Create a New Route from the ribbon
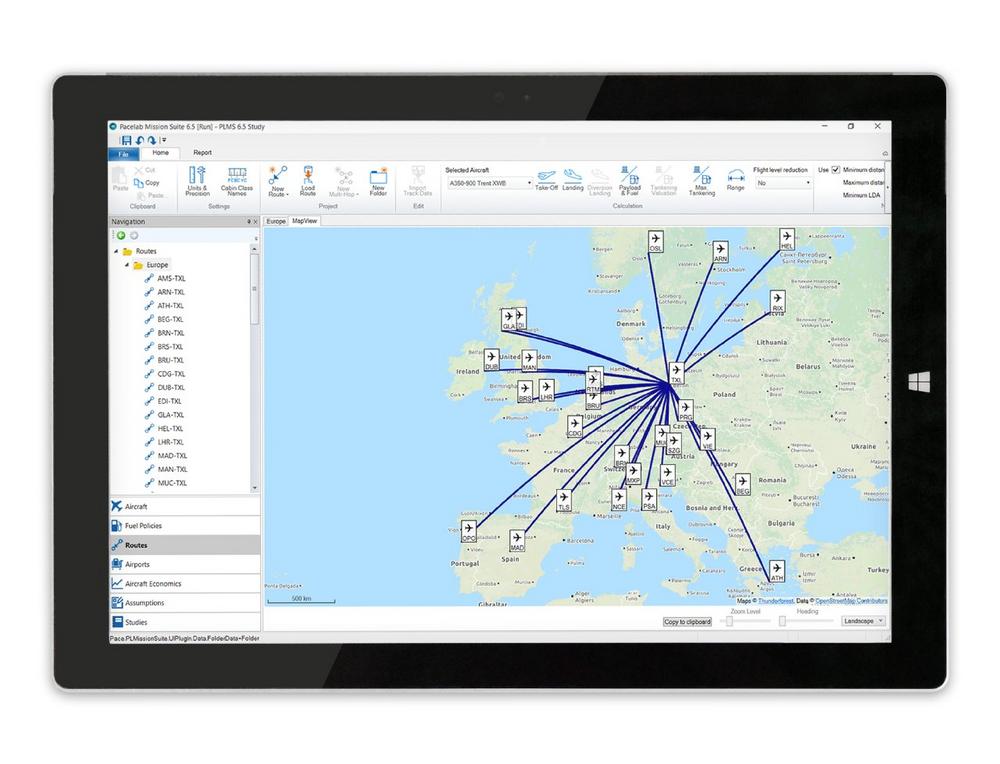The height and width of the screenshot is (764, 1000). click(x=278, y=181)
